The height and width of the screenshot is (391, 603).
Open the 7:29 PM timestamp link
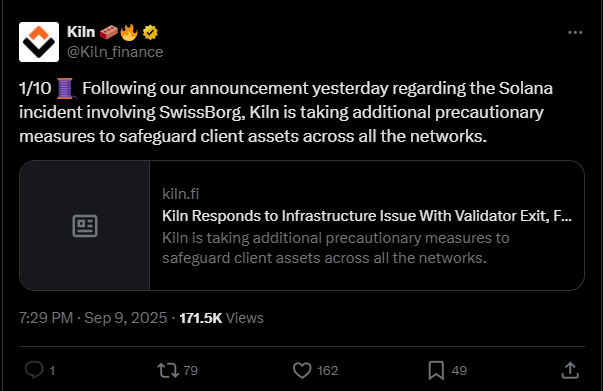[x=46, y=318]
